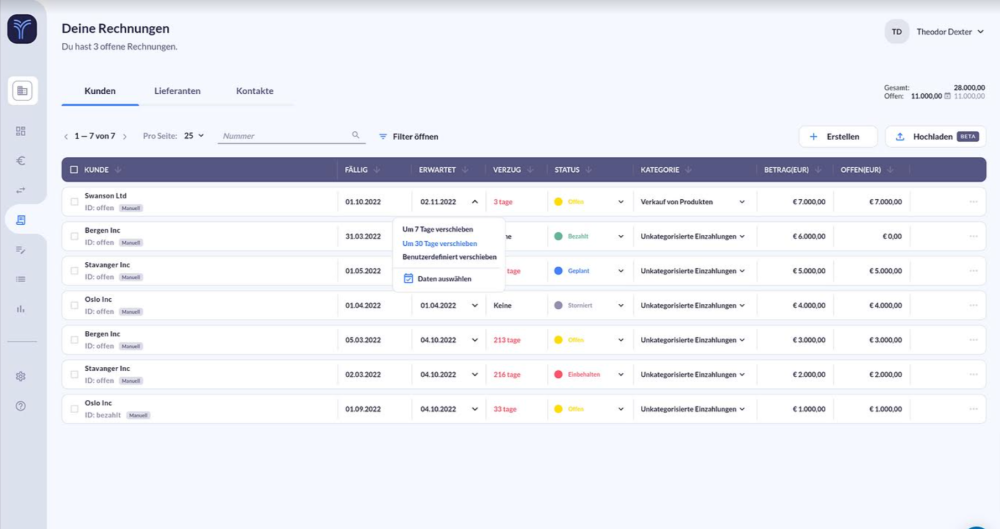Screen dimensions: 1000x529
Task: Open the transfers arrows icon in sidebar
Action: pos(21,190)
